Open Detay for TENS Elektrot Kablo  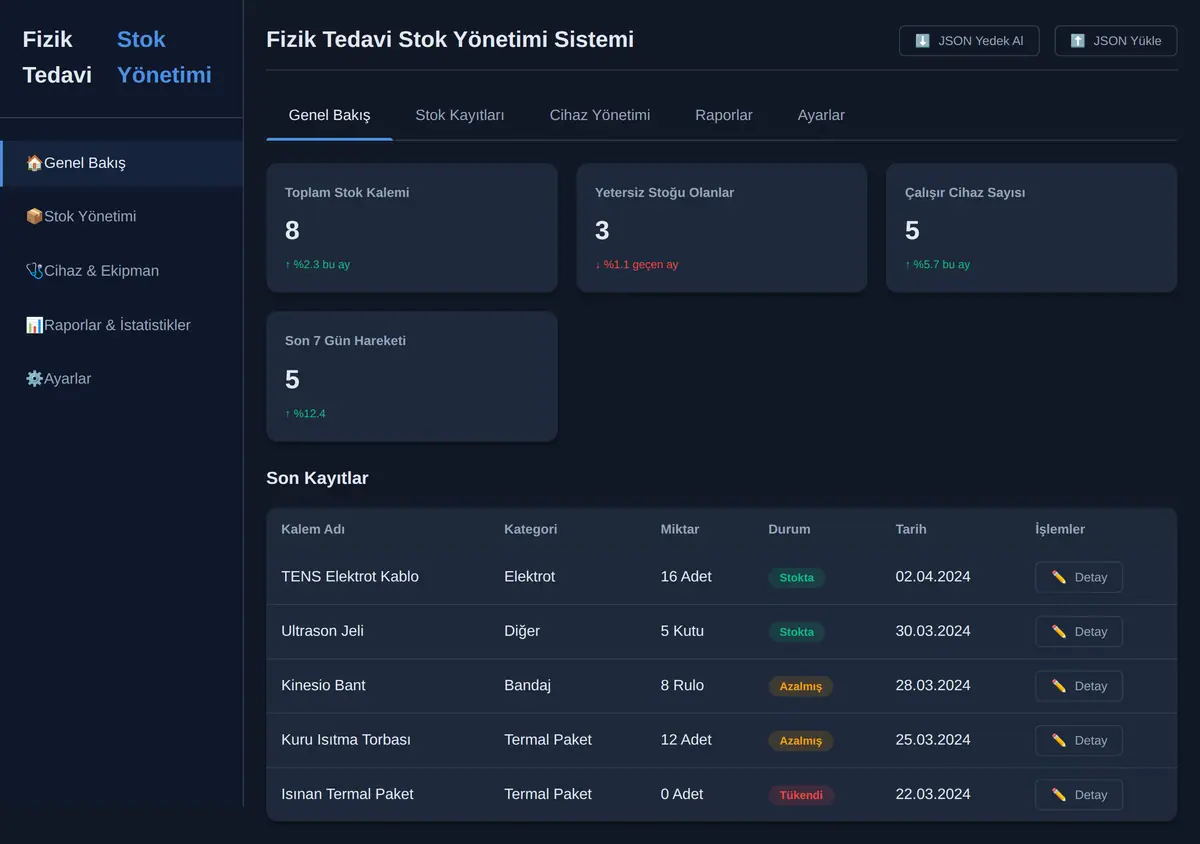tap(1079, 577)
